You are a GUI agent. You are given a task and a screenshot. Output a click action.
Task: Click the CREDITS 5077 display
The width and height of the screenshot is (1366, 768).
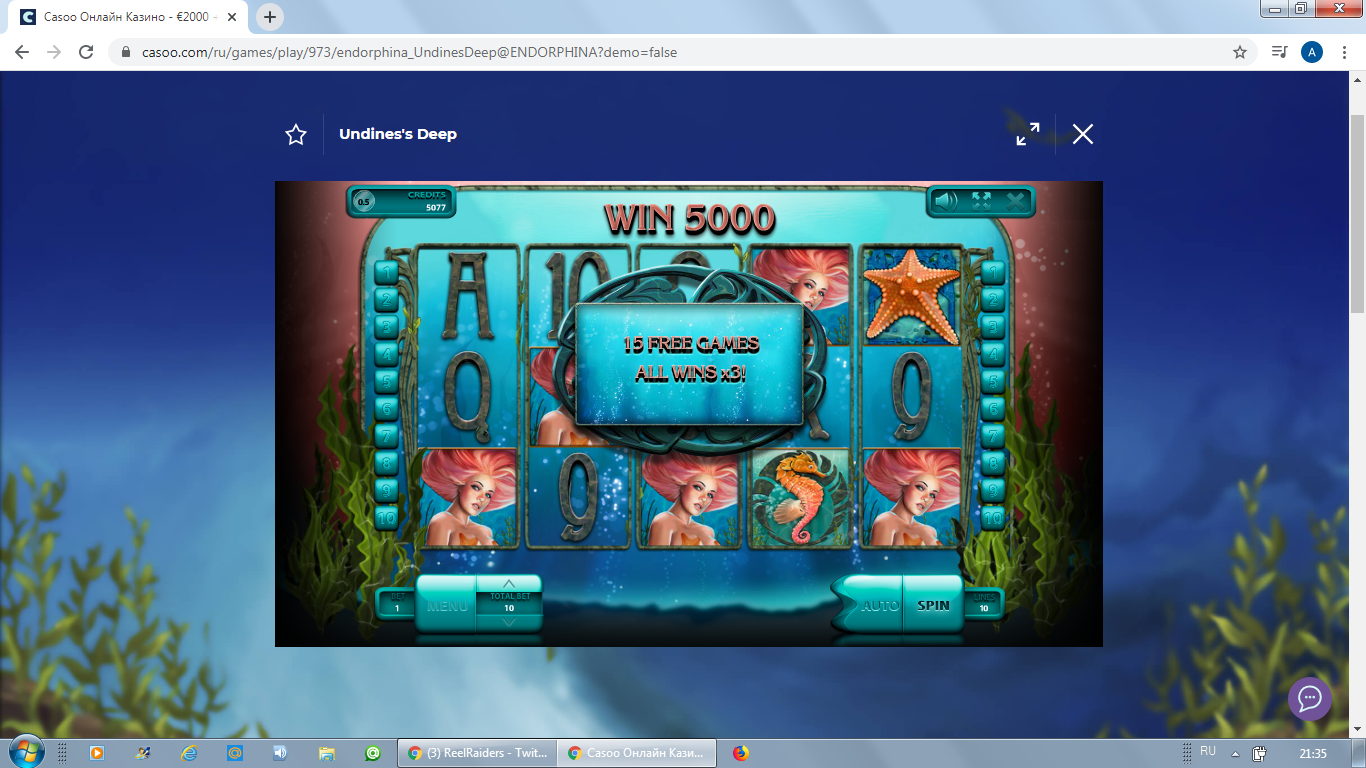(x=402, y=201)
